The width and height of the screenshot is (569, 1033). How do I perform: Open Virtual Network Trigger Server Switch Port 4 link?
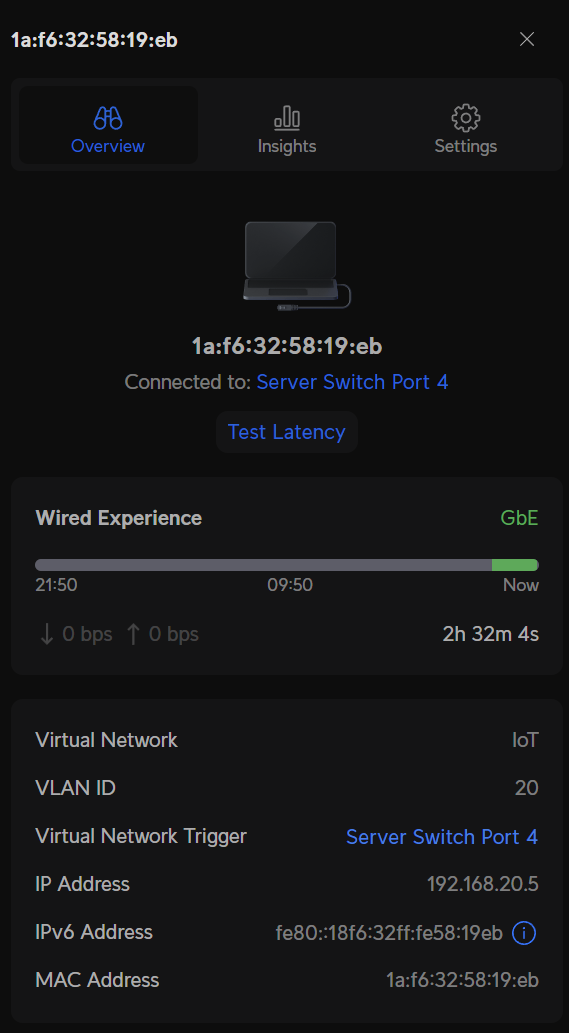pos(442,837)
